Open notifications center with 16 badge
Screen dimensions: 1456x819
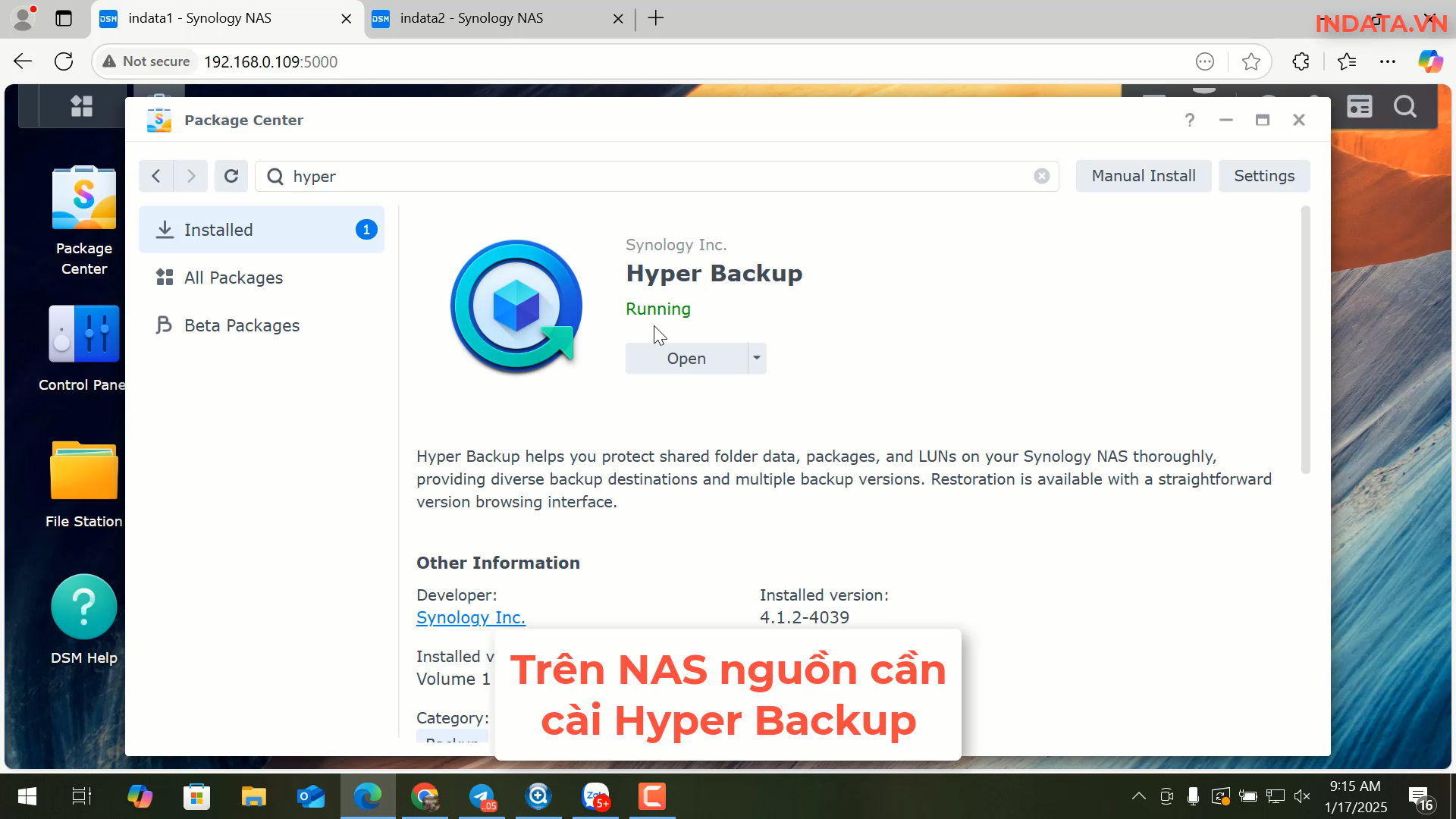1420,798
